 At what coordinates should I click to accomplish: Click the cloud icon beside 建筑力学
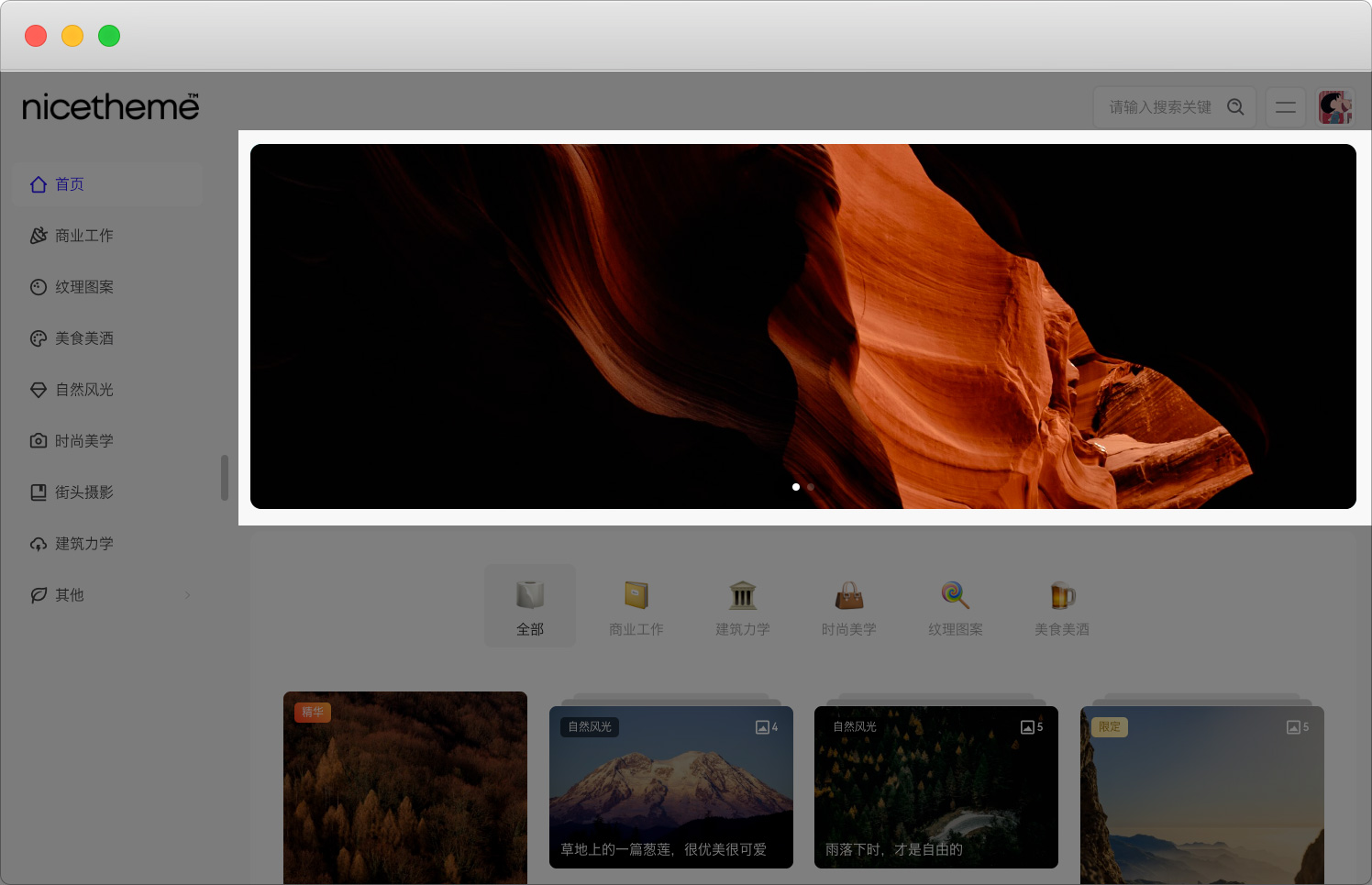[x=39, y=544]
